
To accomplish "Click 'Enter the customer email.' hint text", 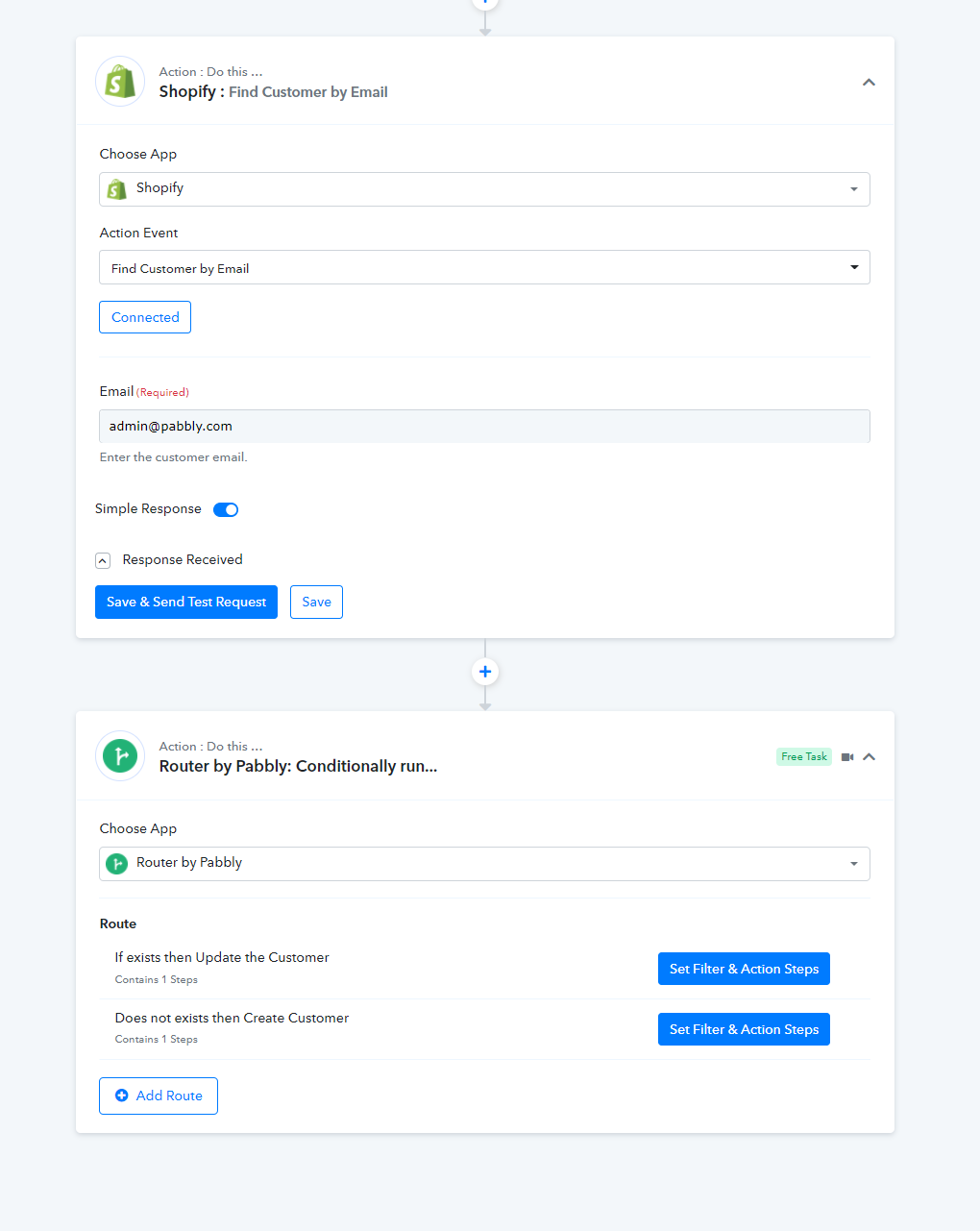I will click(x=174, y=457).
